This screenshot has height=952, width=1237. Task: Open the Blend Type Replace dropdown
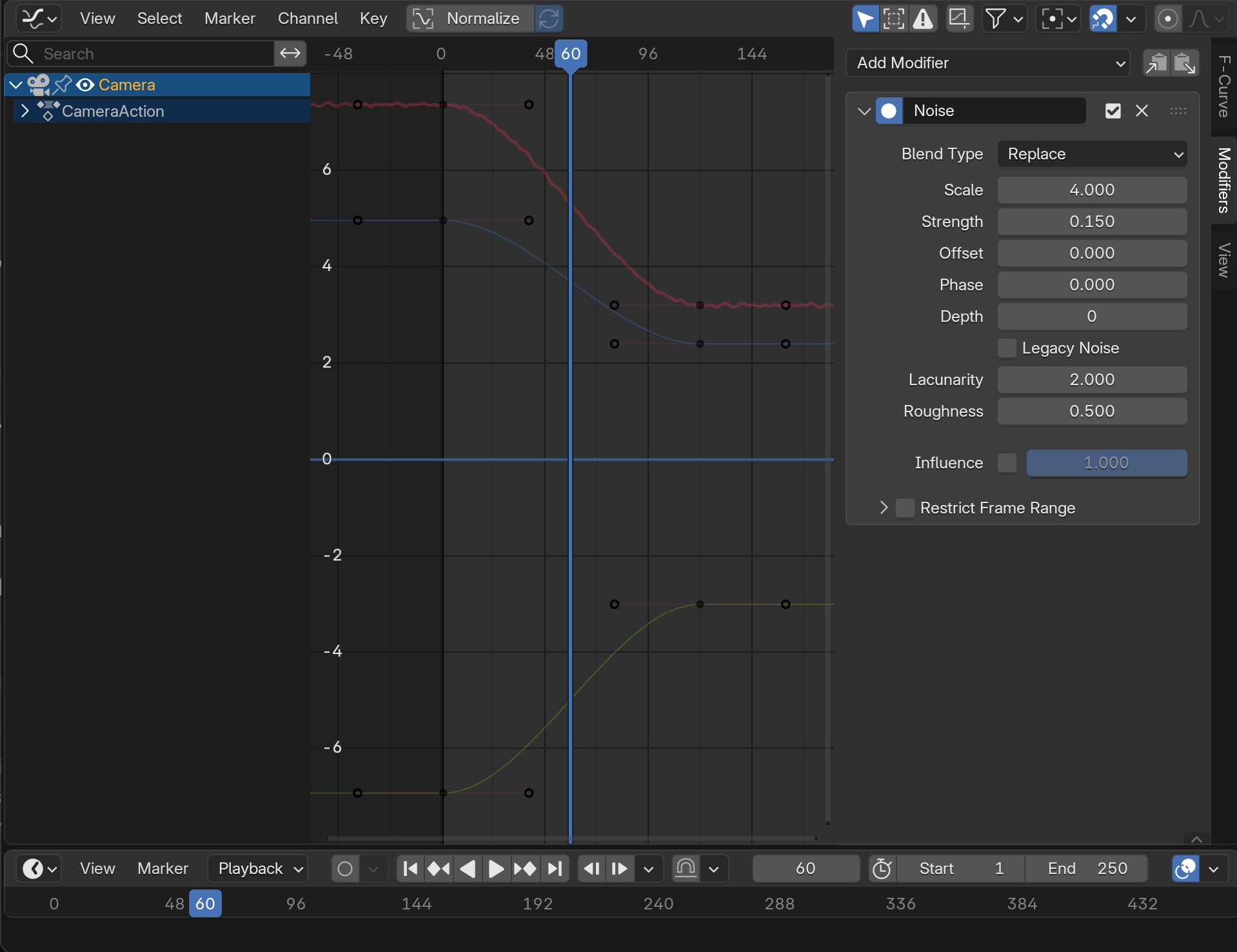(1092, 154)
